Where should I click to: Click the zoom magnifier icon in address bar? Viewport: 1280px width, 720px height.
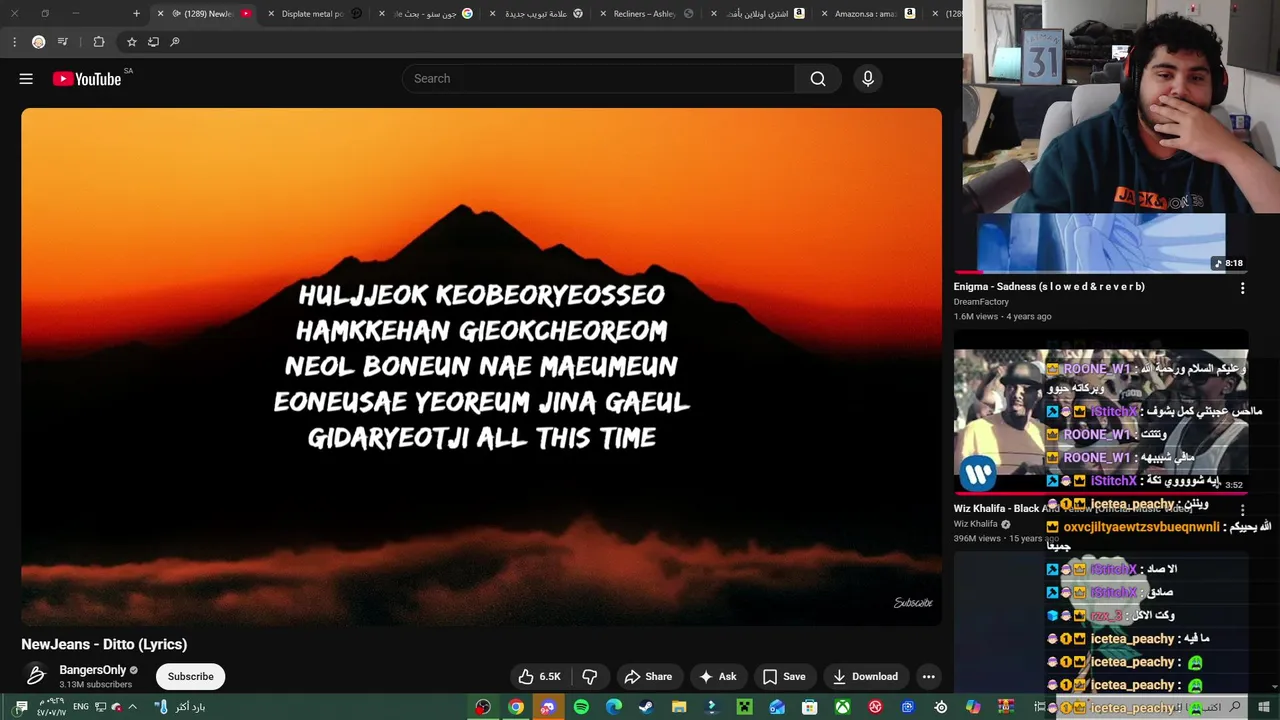click(175, 42)
